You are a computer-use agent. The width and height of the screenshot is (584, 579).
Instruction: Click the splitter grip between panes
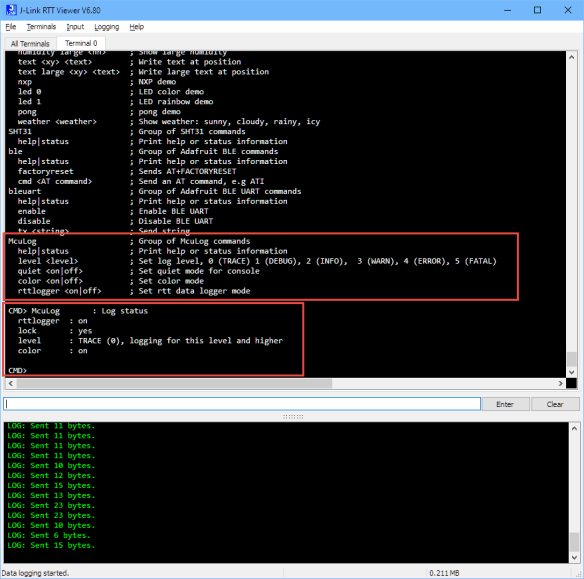tap(293, 417)
